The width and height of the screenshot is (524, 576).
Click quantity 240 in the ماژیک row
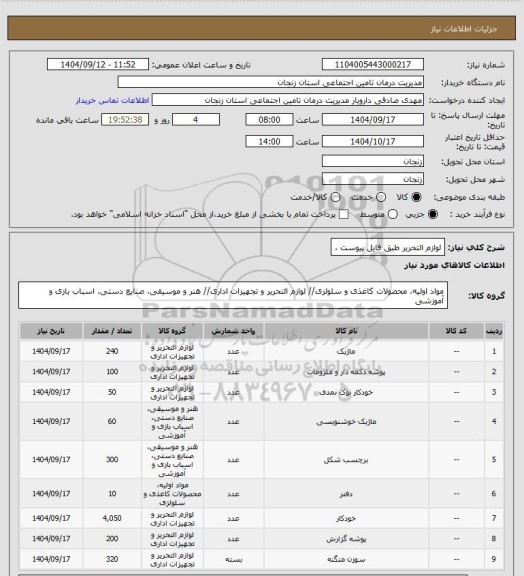(112, 351)
